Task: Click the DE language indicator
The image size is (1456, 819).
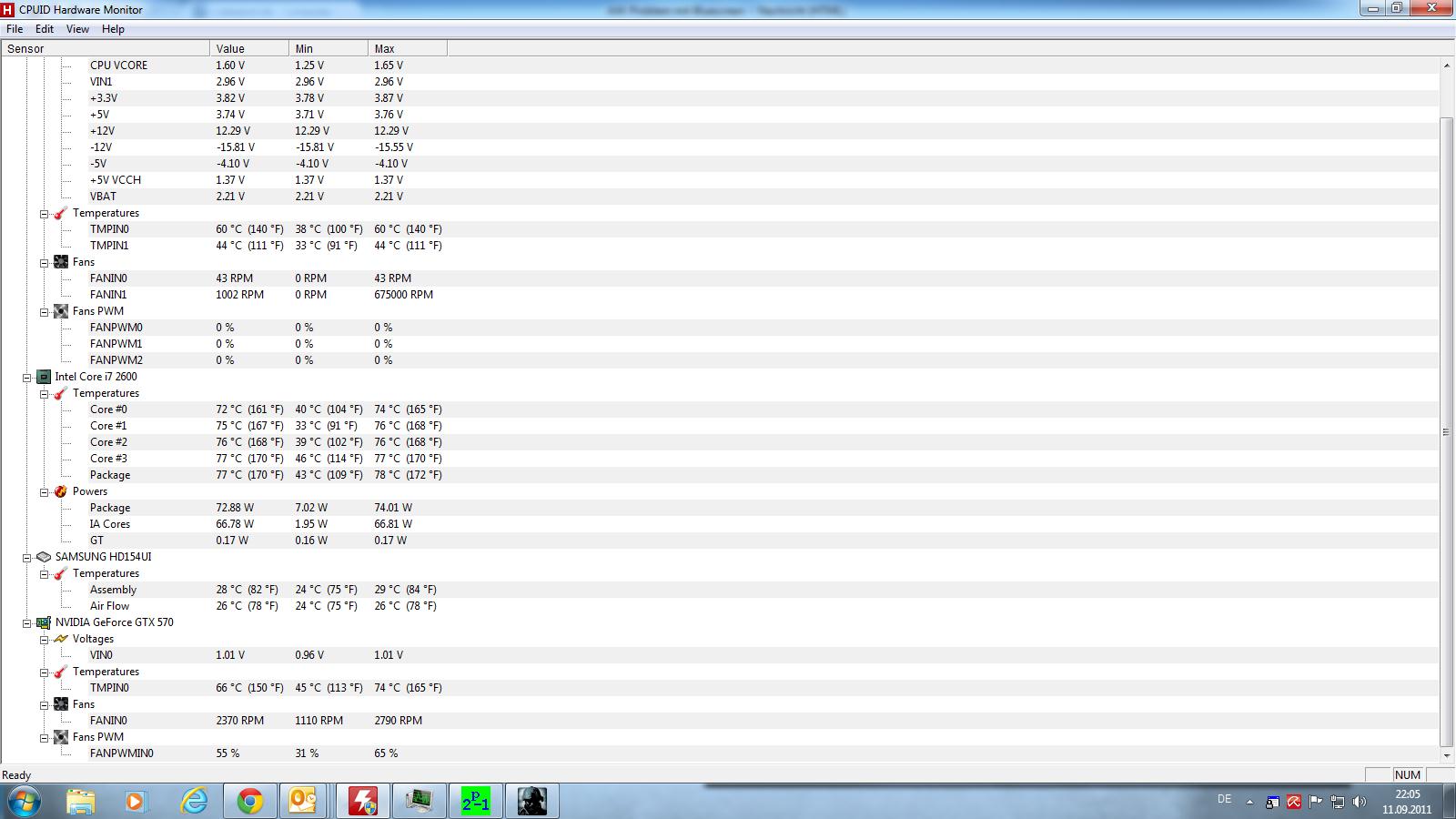Action: coord(1224,799)
